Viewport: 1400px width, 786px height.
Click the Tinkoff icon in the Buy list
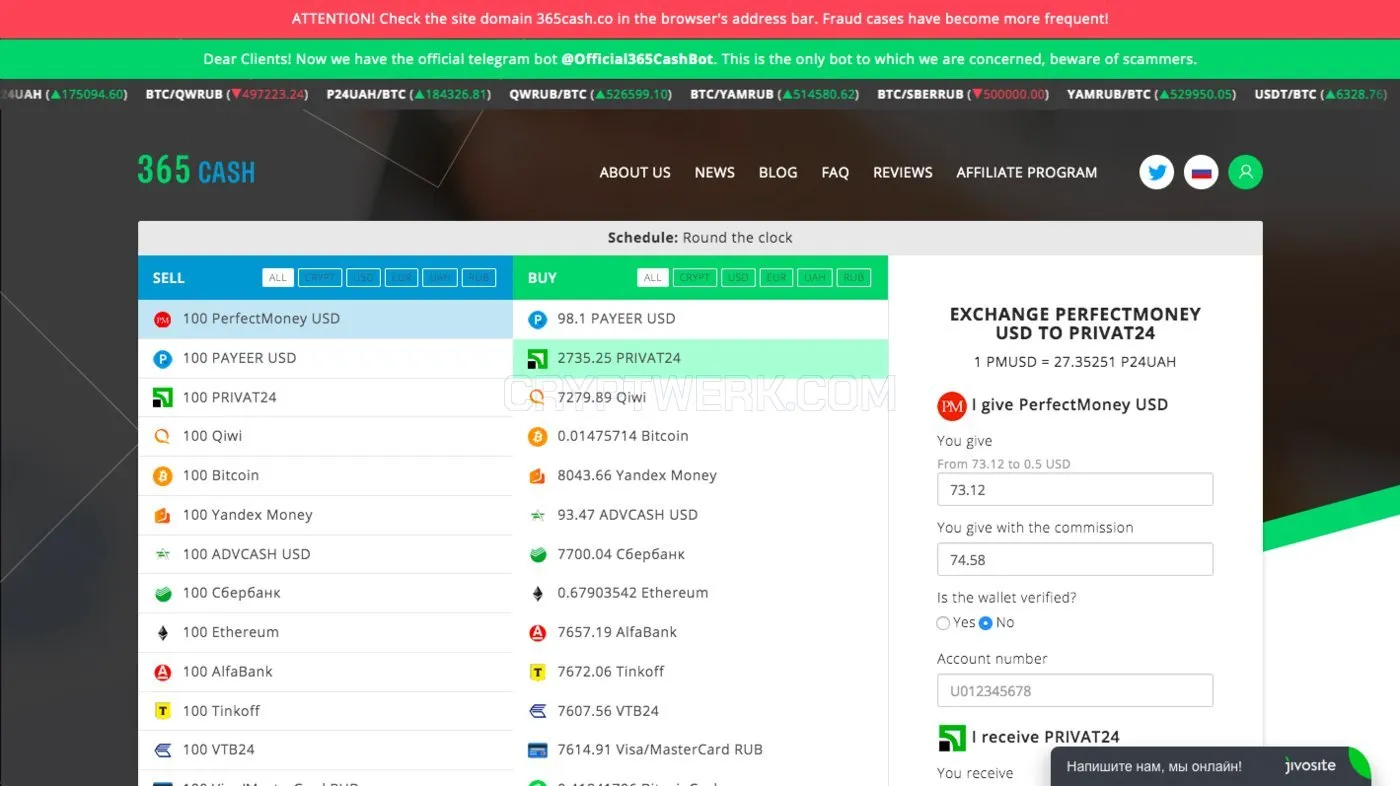tap(537, 672)
